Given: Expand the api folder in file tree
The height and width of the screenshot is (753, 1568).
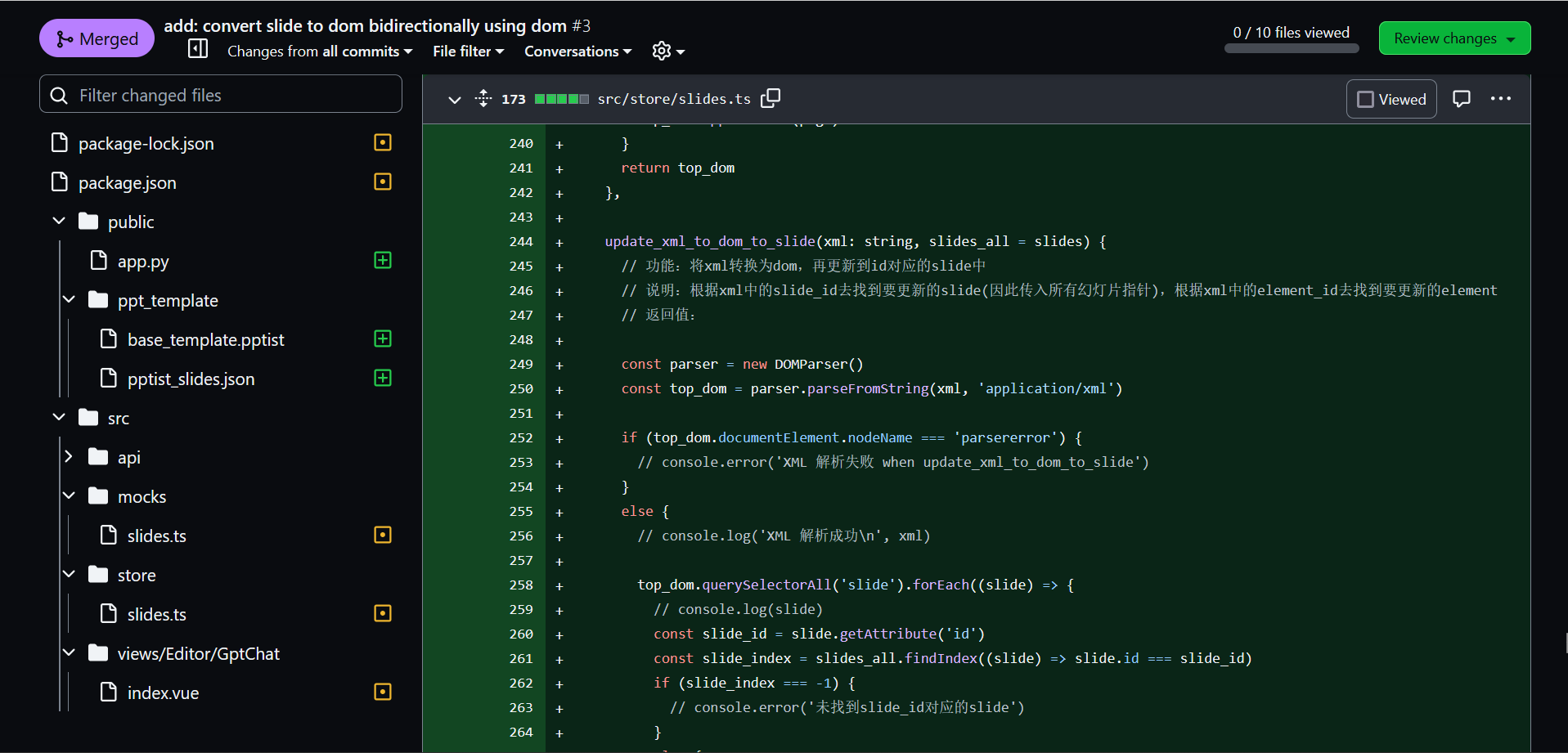Looking at the screenshot, I should click(69, 456).
